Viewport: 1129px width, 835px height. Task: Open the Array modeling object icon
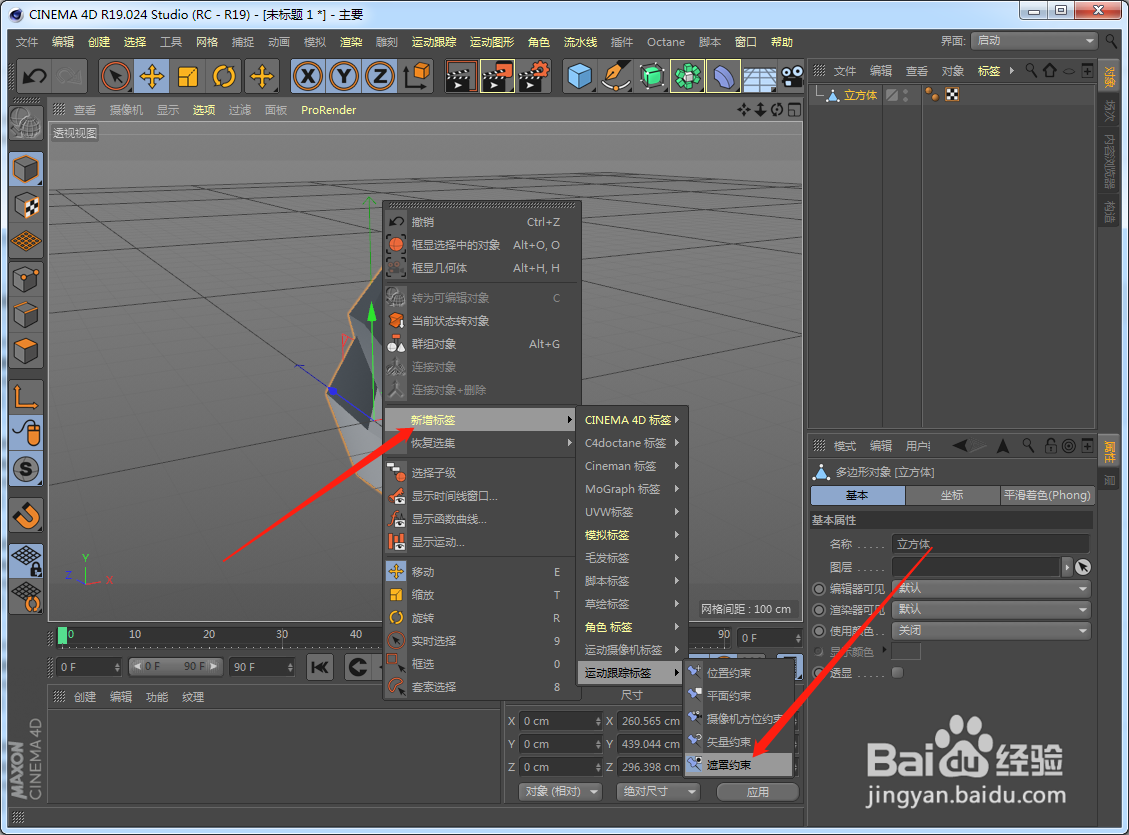(x=688, y=76)
